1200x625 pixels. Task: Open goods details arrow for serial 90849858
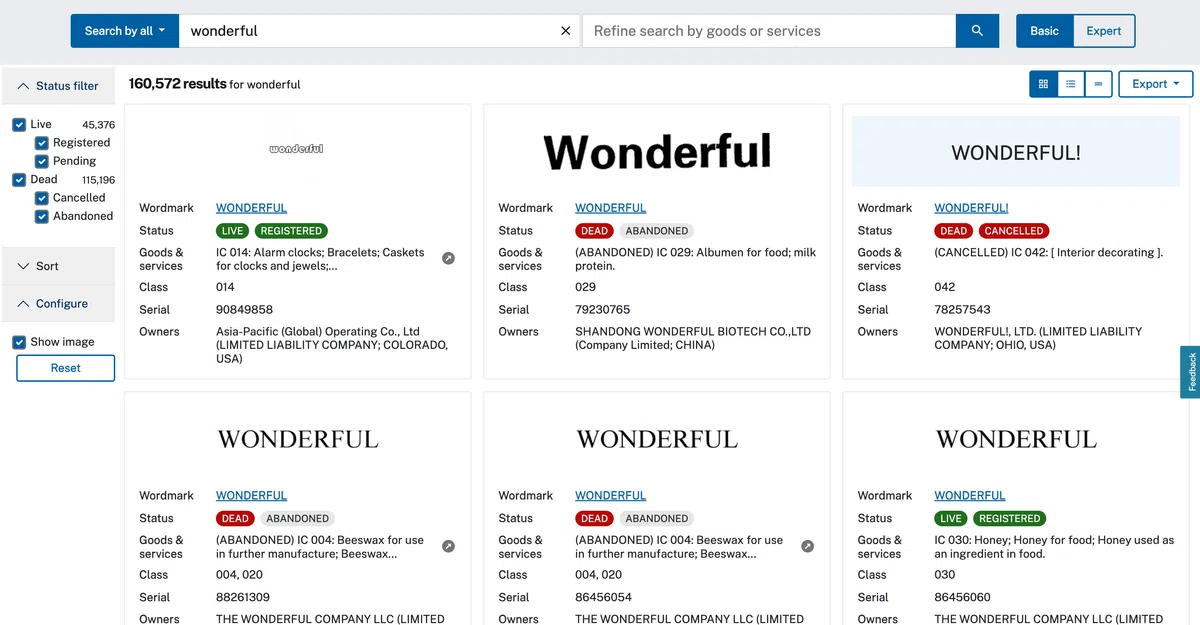click(449, 258)
